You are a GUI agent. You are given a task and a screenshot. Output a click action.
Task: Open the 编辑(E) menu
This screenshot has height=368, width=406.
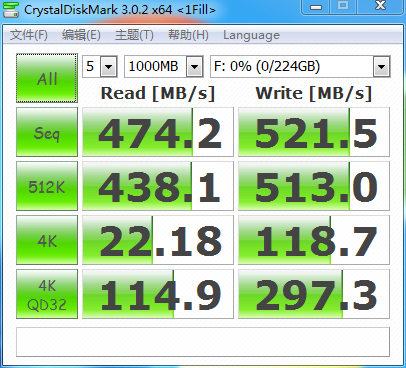click(x=81, y=35)
